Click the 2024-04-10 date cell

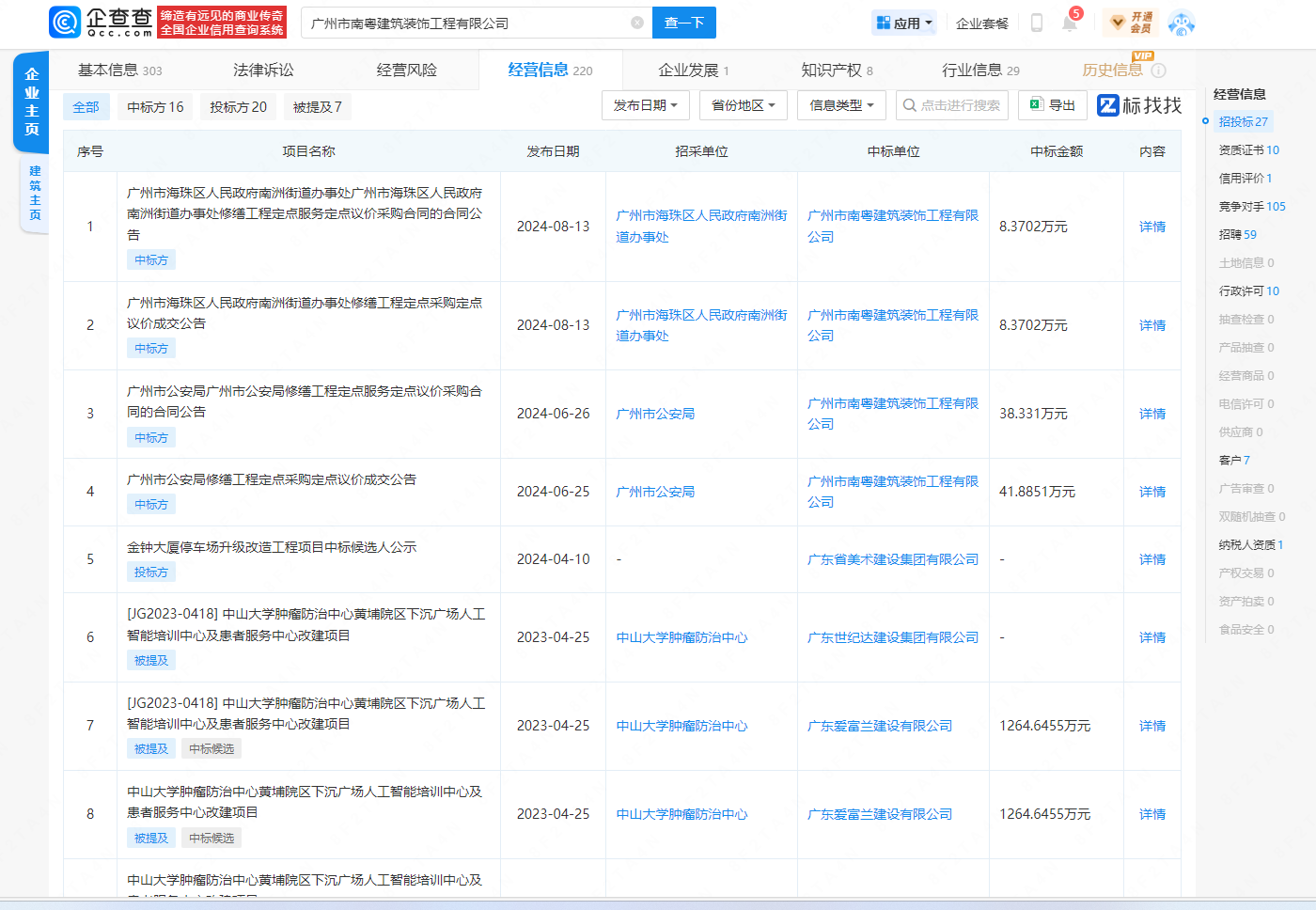pyautogui.click(x=553, y=559)
